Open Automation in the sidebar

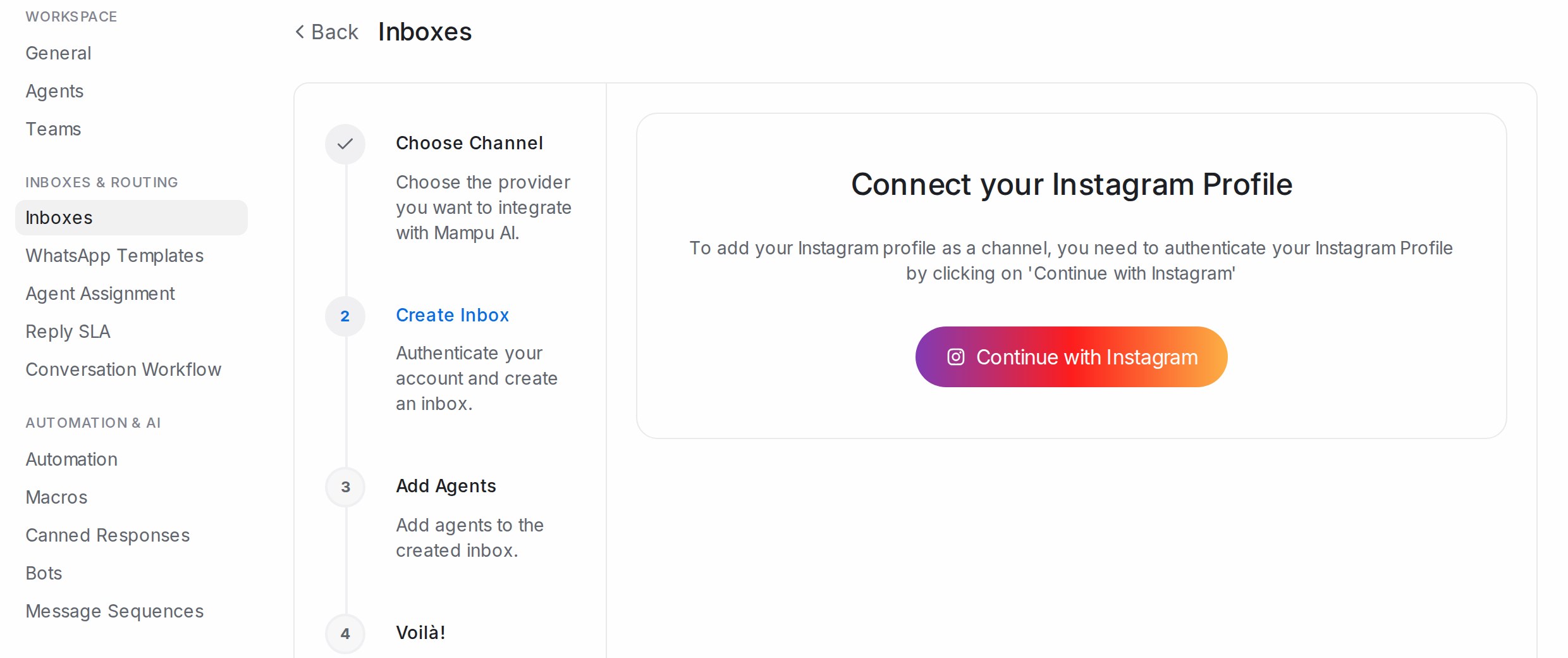pyautogui.click(x=132, y=459)
